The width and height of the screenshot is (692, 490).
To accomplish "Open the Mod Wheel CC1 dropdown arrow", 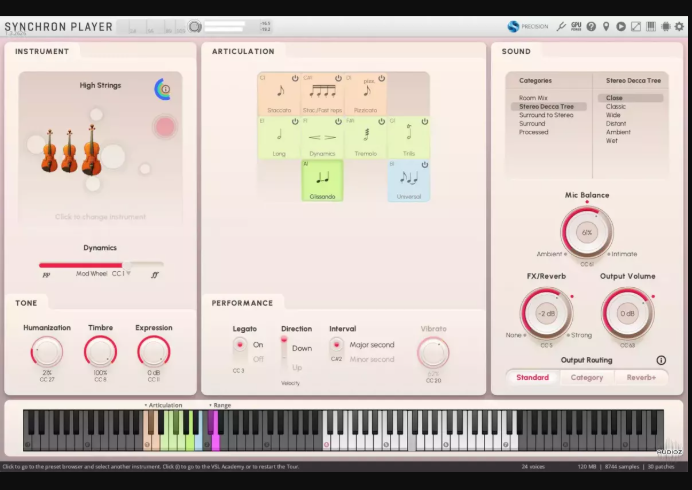I will (x=128, y=273).
